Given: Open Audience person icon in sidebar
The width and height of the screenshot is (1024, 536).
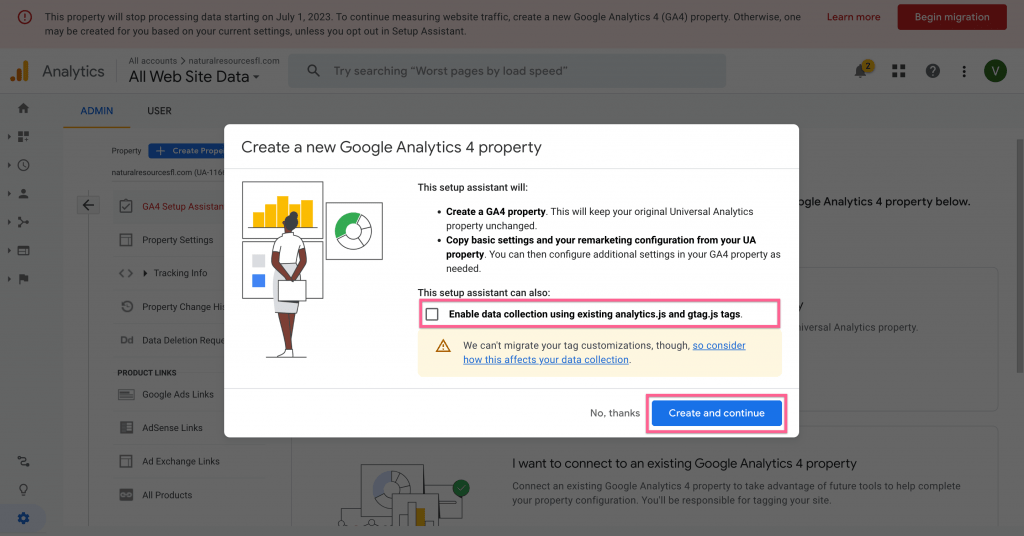Looking at the screenshot, I should point(24,194).
